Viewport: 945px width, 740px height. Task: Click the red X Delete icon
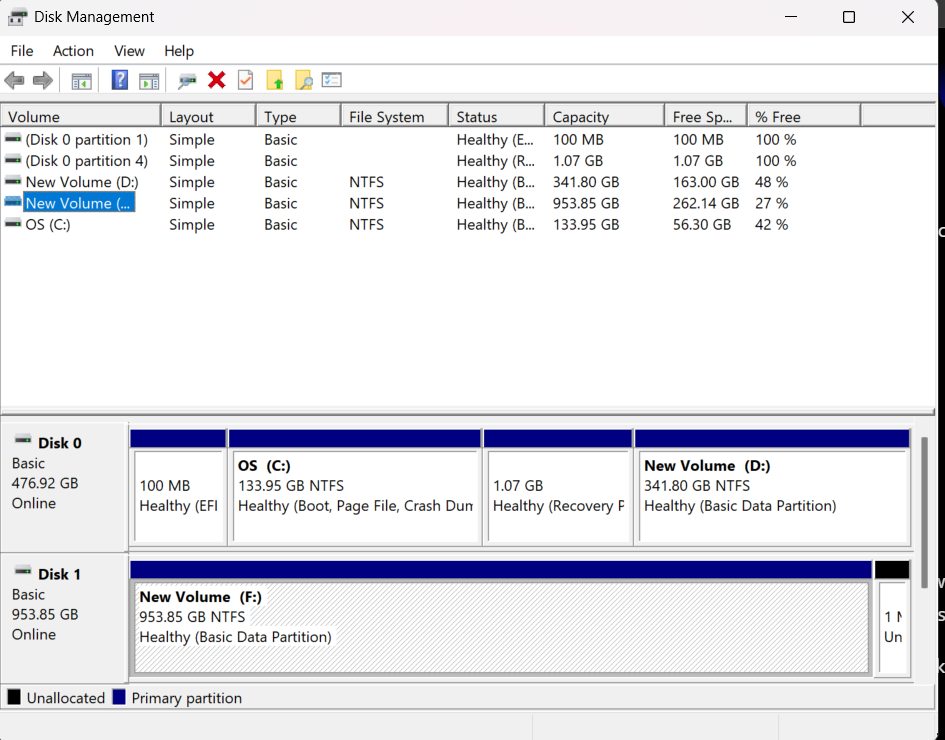pos(216,80)
